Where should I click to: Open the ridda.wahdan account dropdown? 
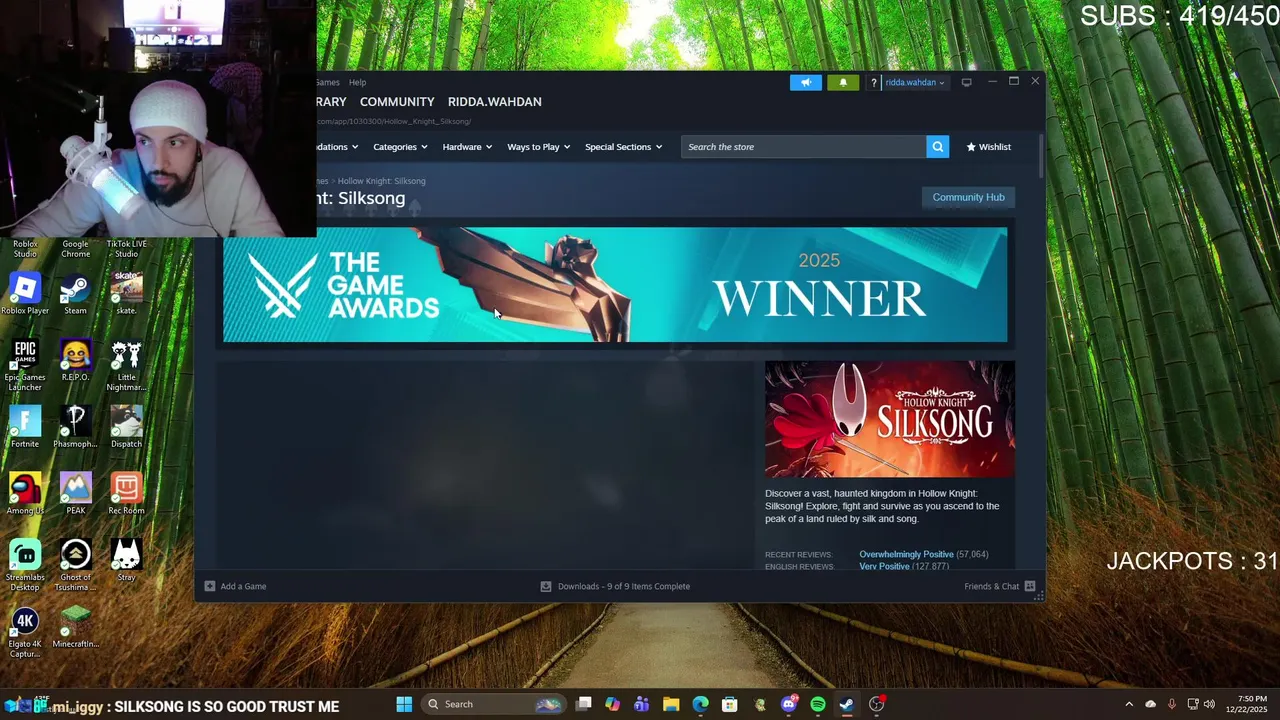coord(914,83)
